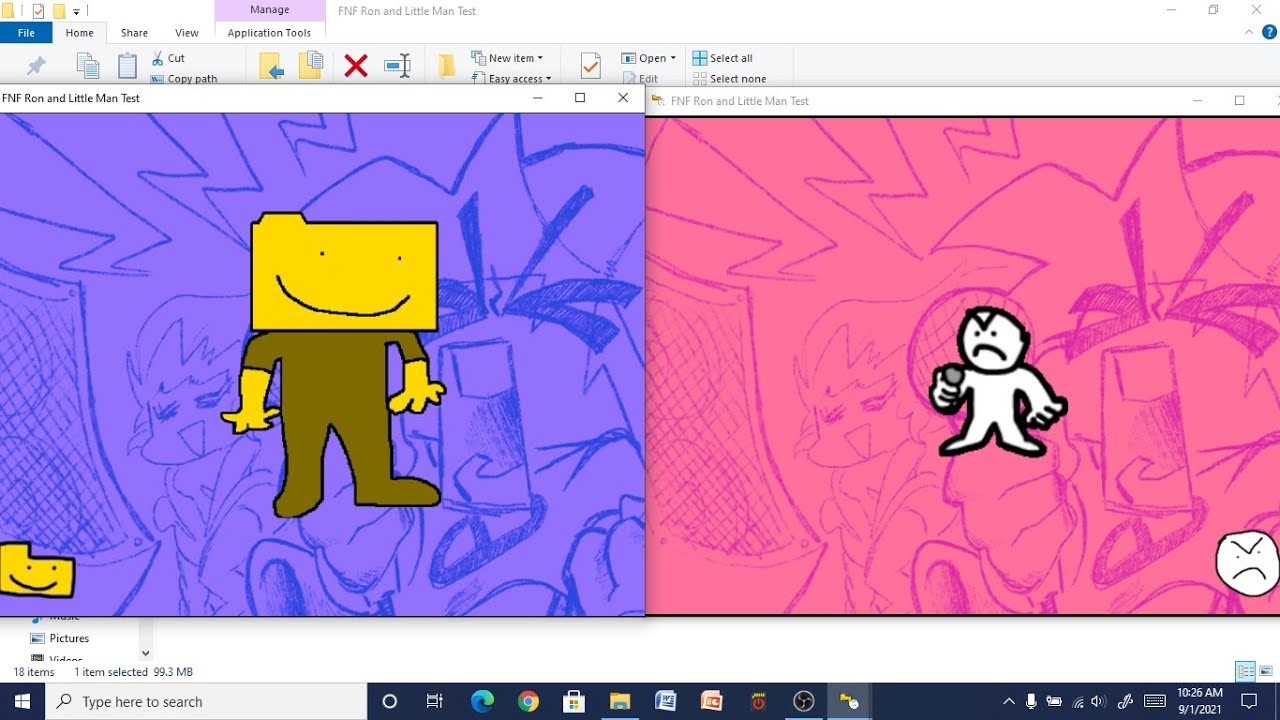This screenshot has height=720, width=1280.
Task: Click Select all in ribbon
Action: pyautogui.click(x=723, y=58)
